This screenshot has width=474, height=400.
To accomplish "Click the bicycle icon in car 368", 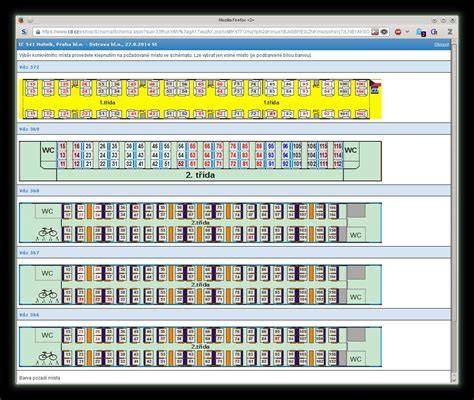I will [48, 232].
